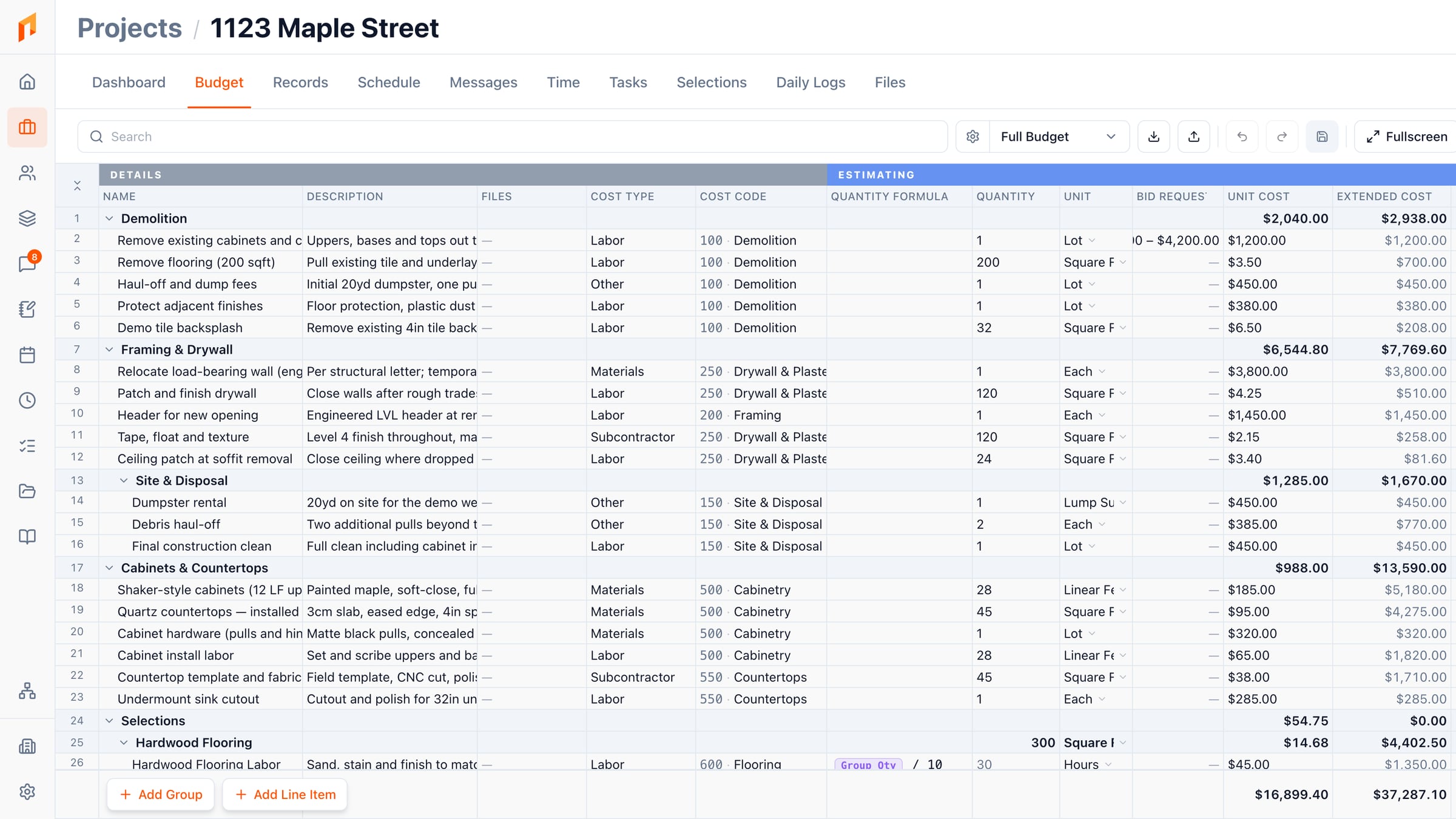1456x819 pixels.
Task: Open the building company sidebar icon
Action: click(x=27, y=746)
